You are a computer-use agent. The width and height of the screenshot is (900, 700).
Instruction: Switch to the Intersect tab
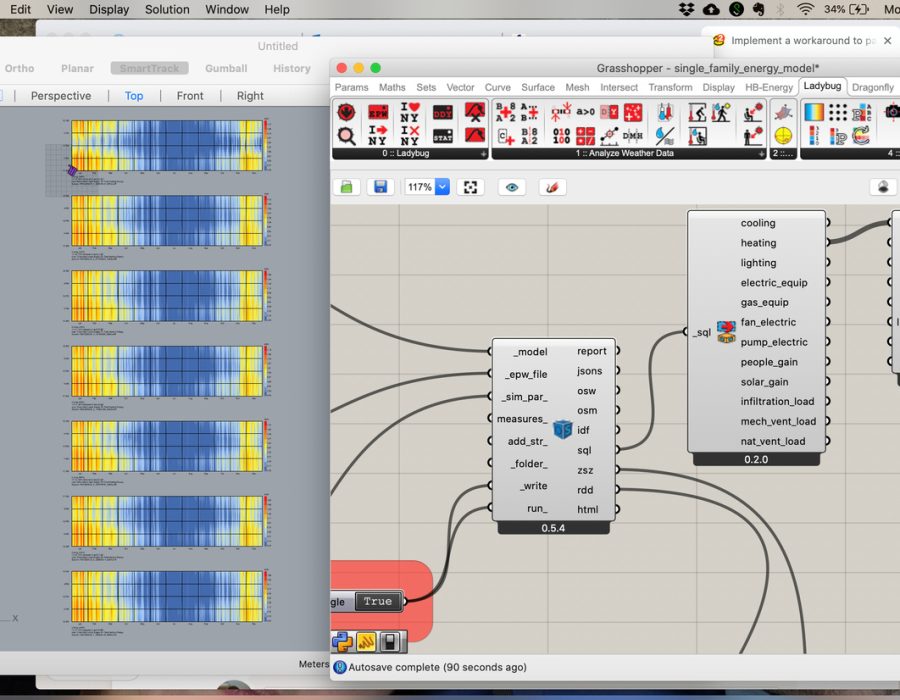tap(619, 87)
